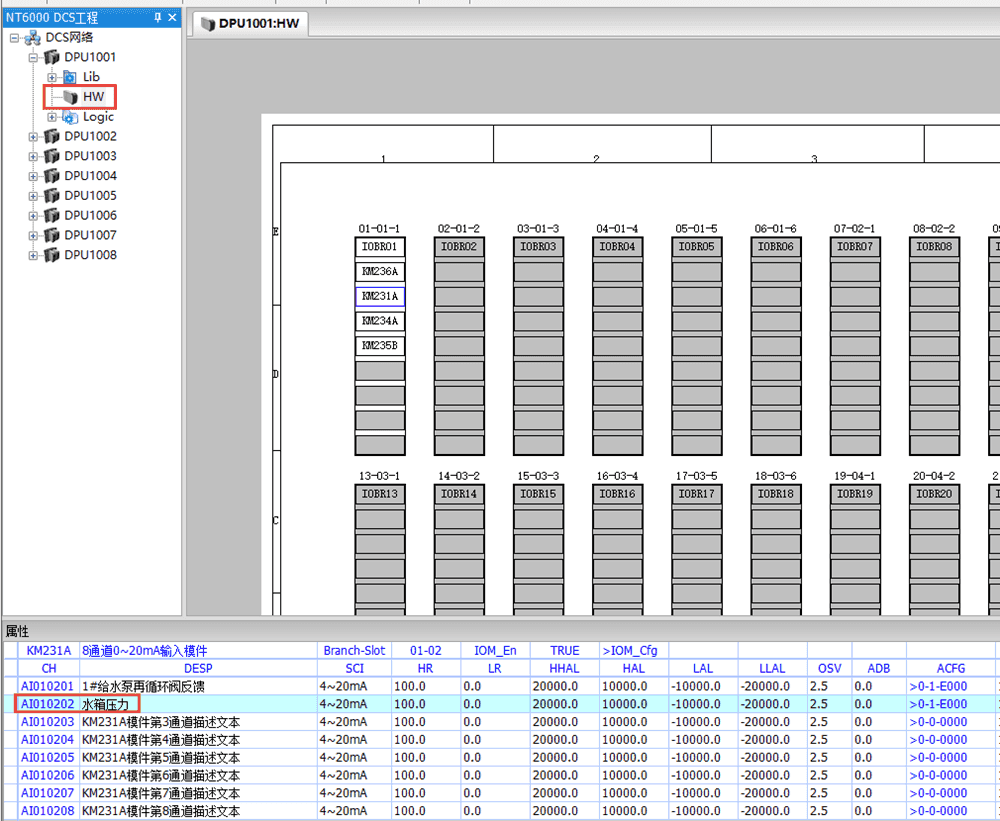Collapse the DPU1001 tree node
The height and width of the screenshot is (821, 1000).
33,58
